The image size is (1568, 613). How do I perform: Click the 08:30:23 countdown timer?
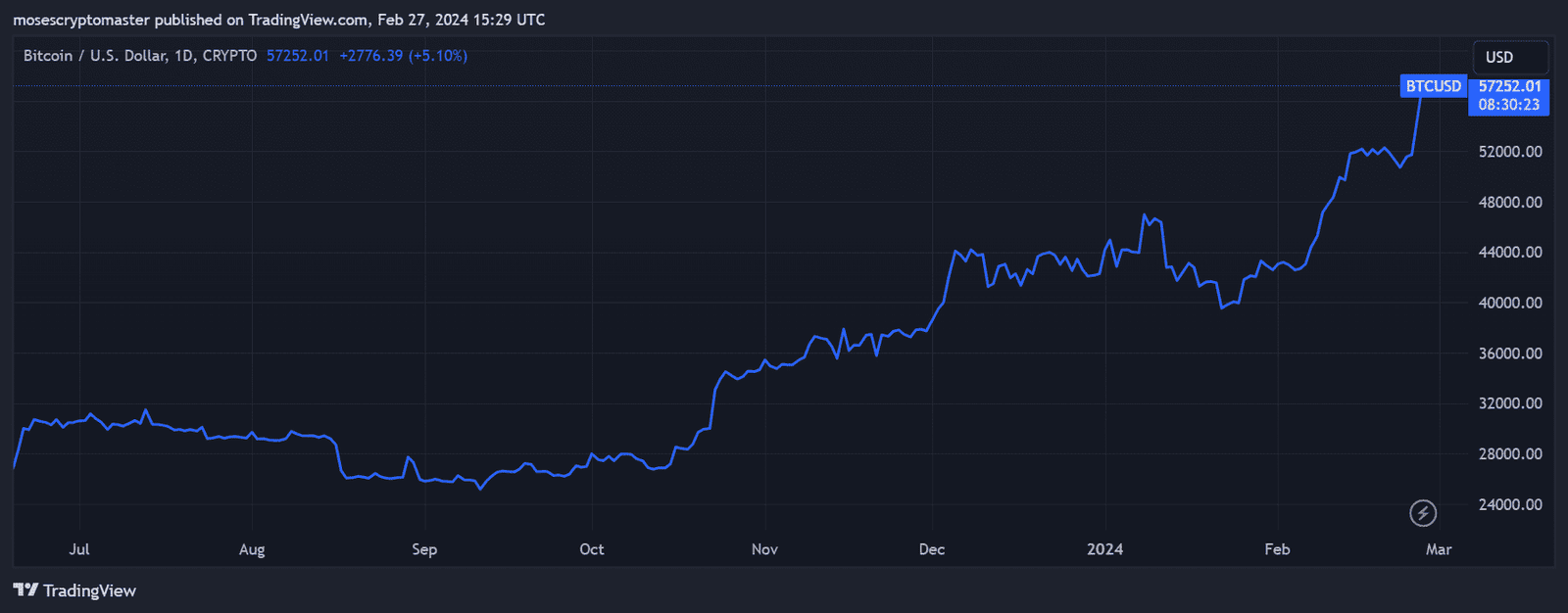(x=1509, y=105)
